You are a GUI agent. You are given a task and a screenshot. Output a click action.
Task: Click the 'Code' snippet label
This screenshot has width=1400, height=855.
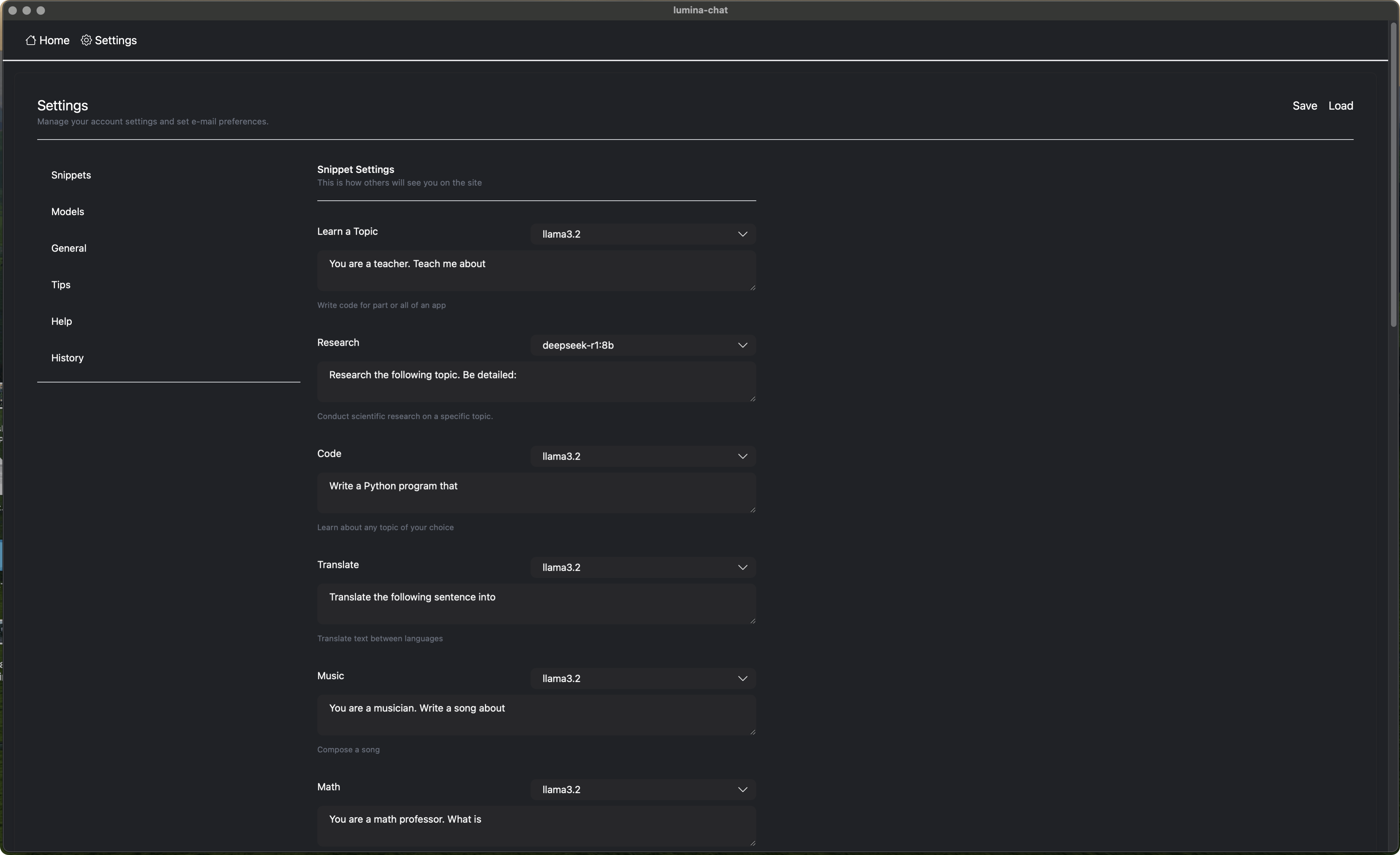[x=329, y=454]
